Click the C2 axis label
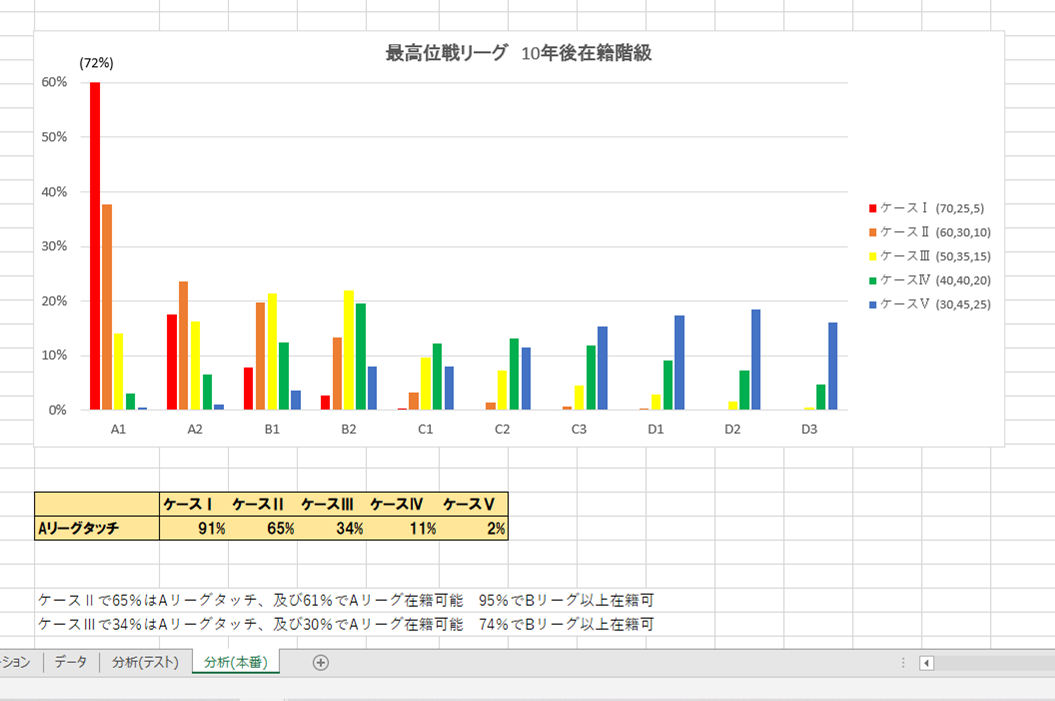Viewport: 1055px width, 701px height. tap(502, 429)
